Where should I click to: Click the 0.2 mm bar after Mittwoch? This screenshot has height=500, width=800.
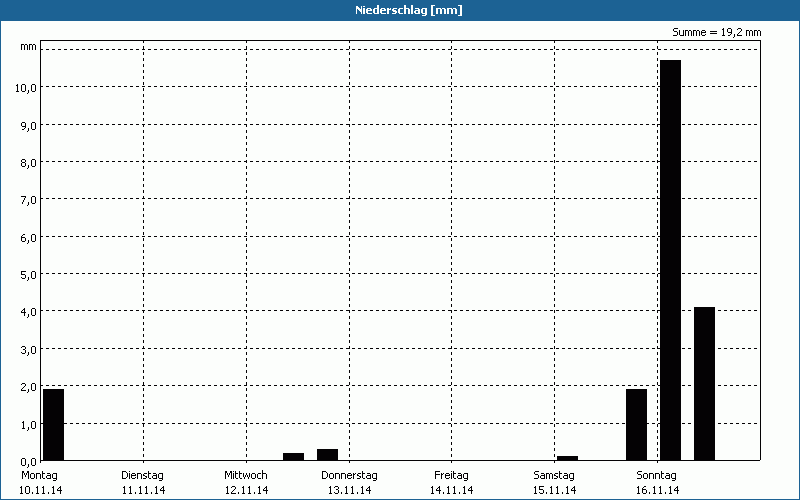pos(293,457)
